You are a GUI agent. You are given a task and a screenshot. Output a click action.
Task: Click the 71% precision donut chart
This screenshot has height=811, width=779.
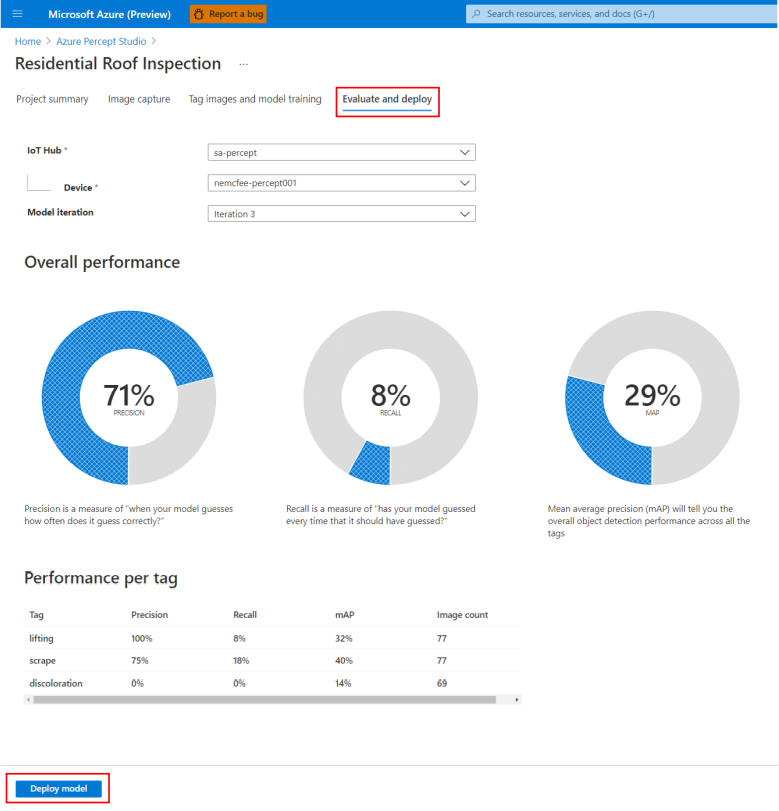coord(129,397)
